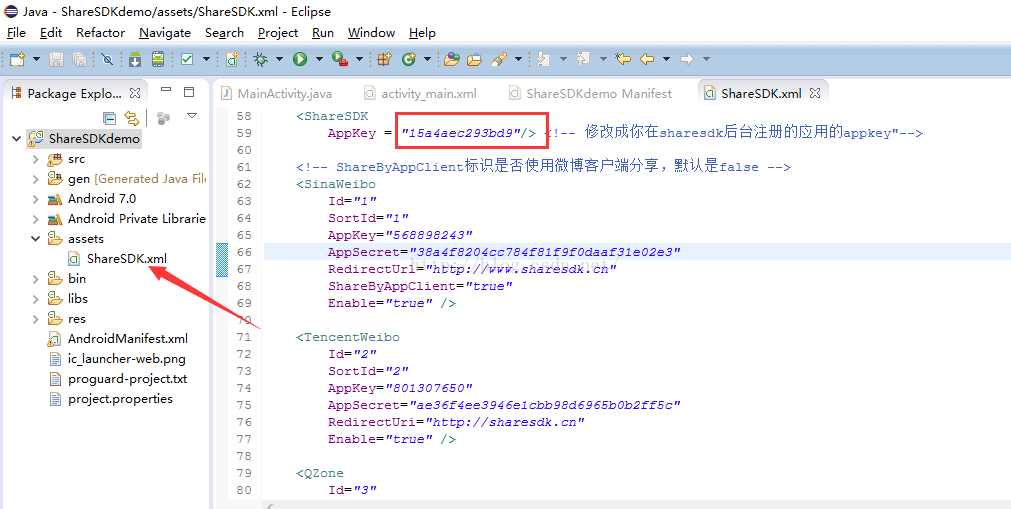This screenshot has width=1011, height=509.
Task: Start the Debug bug icon
Action: point(261,59)
